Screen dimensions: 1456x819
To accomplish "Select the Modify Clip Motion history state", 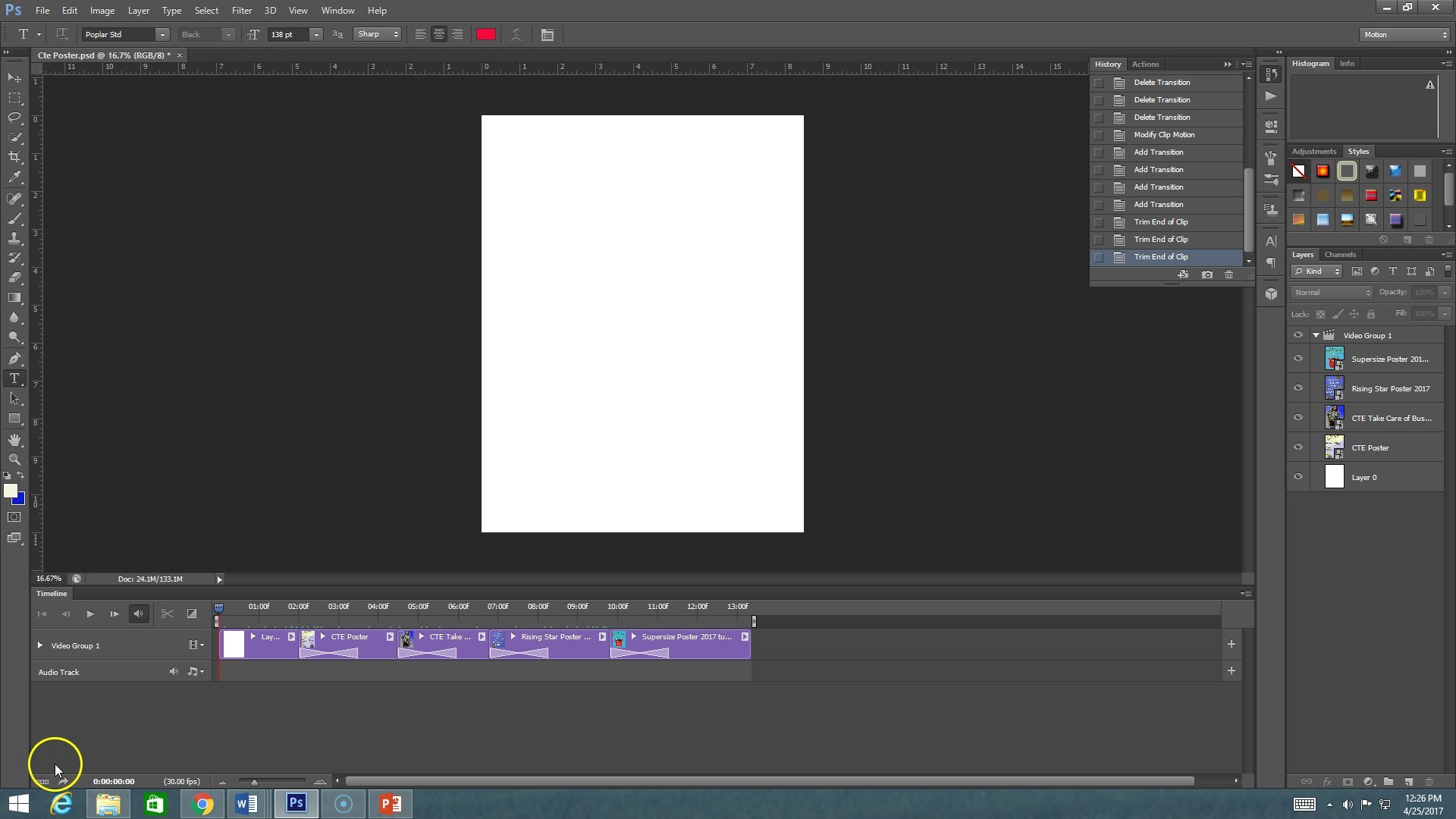I will coord(1164,135).
